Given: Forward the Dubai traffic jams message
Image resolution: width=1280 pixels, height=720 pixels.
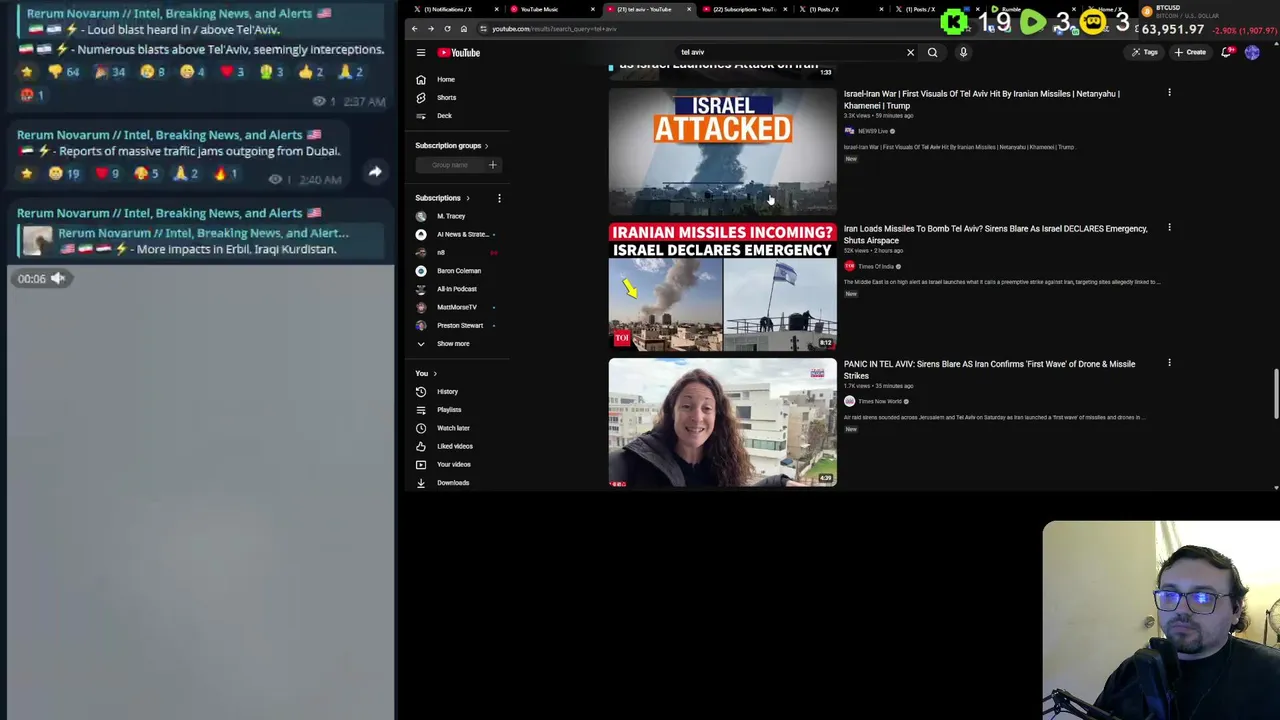Looking at the screenshot, I should click(x=375, y=172).
